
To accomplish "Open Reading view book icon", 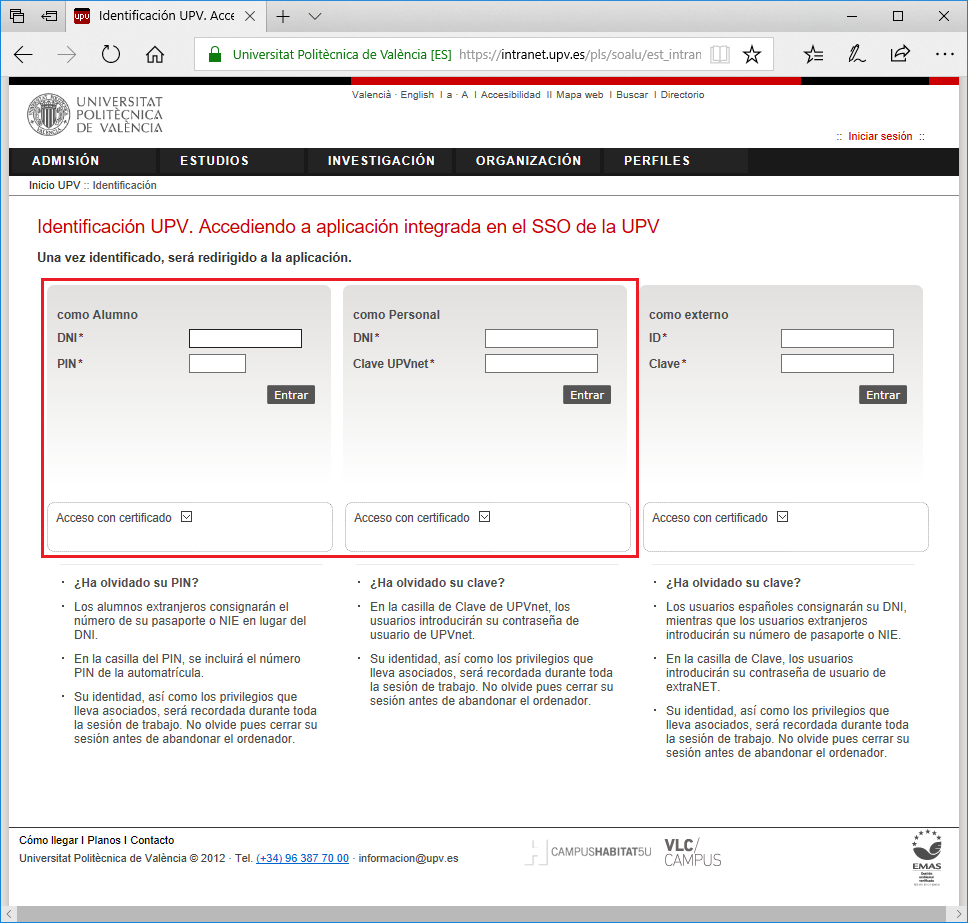I will (719, 55).
